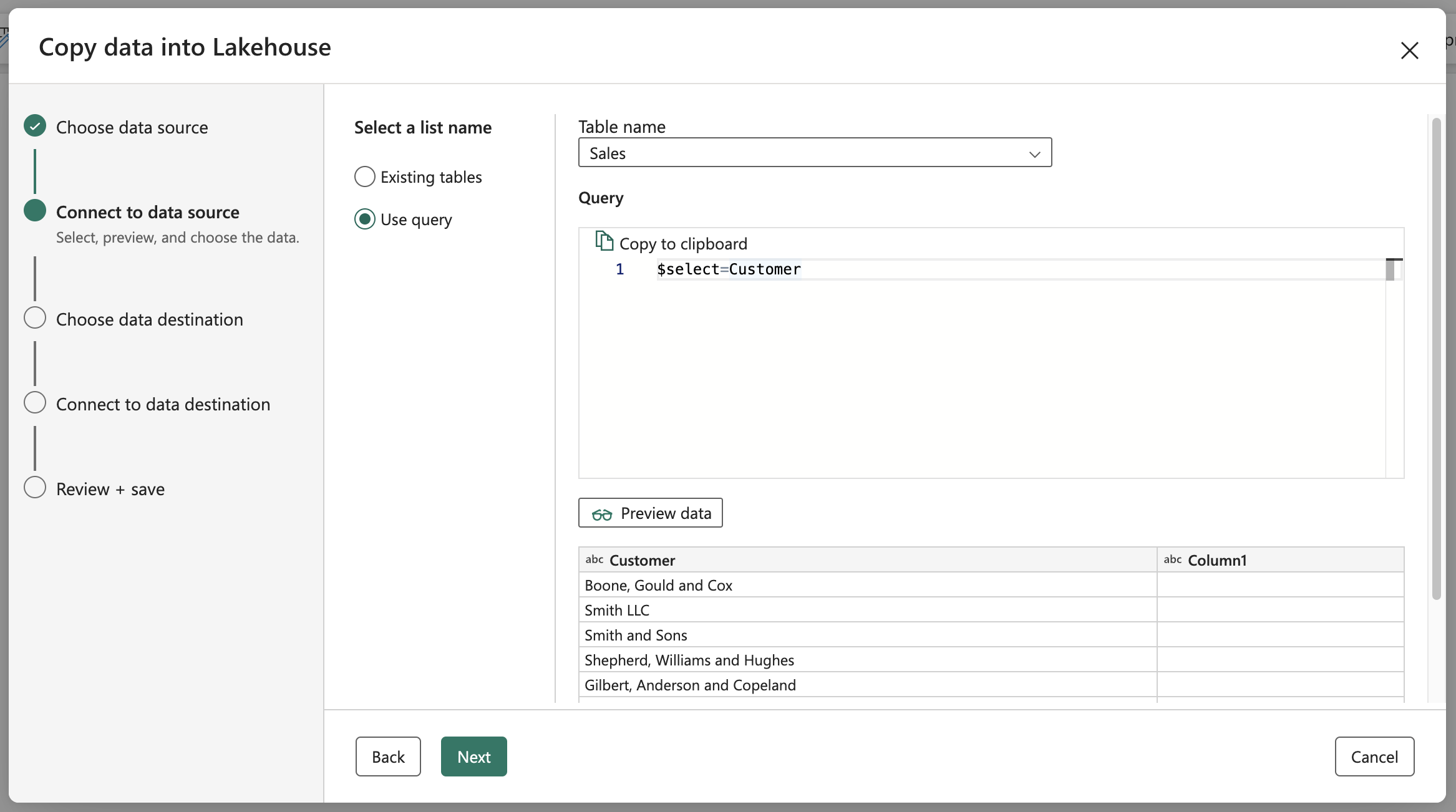Click the Next button
Image resolution: width=1456 pixels, height=812 pixels.
pyautogui.click(x=473, y=756)
